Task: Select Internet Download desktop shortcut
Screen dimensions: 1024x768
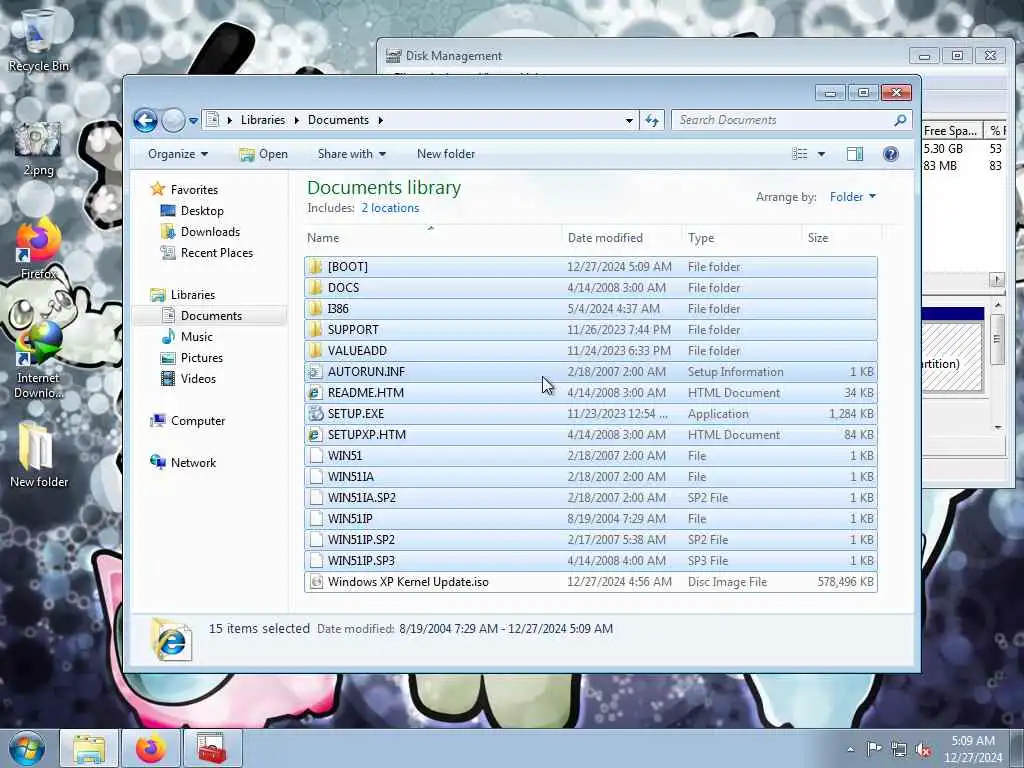Action: [38, 360]
